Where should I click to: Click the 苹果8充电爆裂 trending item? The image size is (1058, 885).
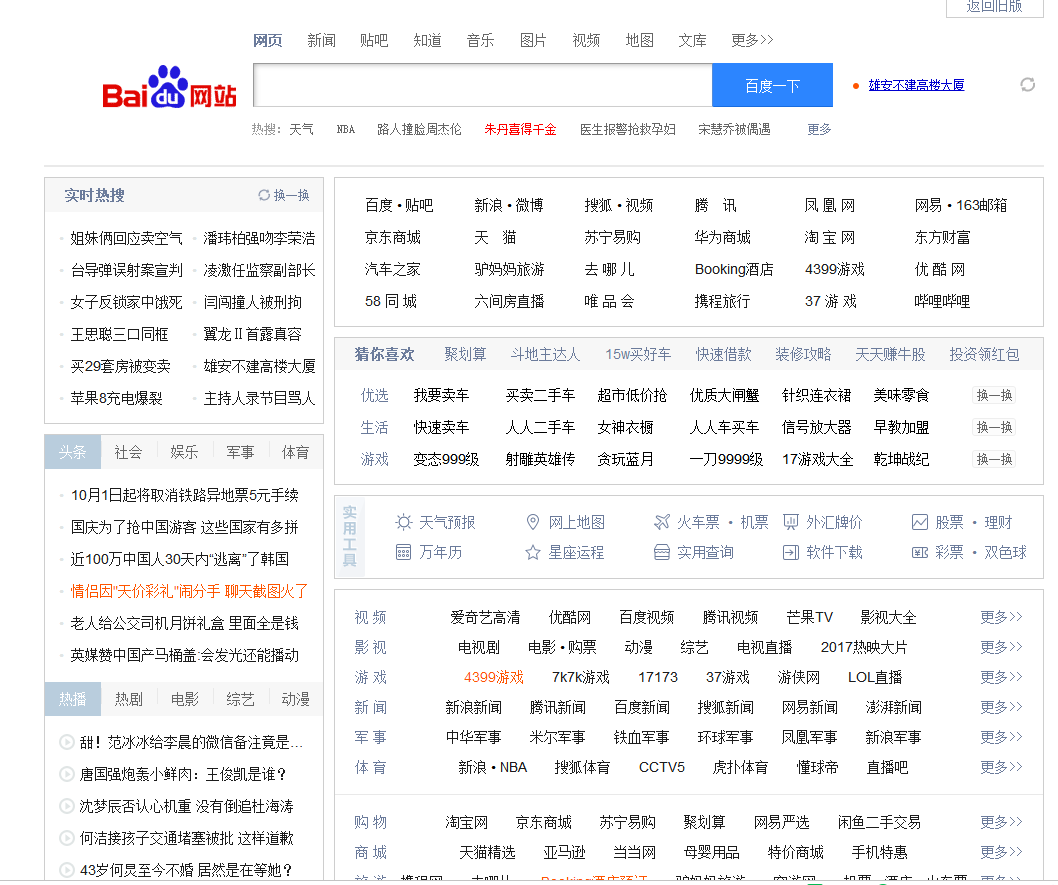tap(117, 398)
